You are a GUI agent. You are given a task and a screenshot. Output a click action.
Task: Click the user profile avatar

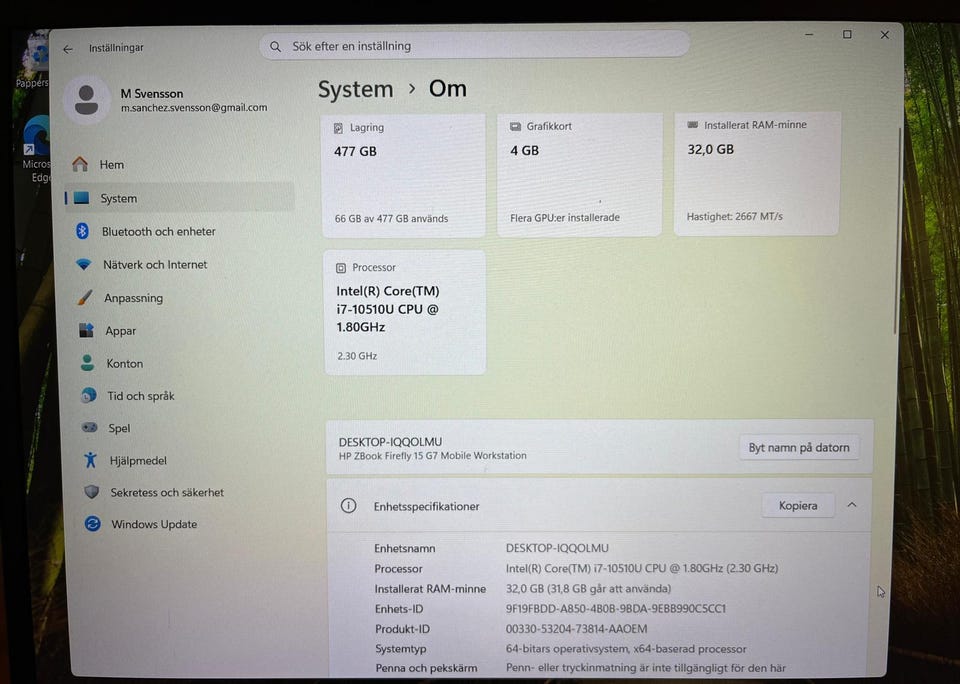(x=86, y=100)
